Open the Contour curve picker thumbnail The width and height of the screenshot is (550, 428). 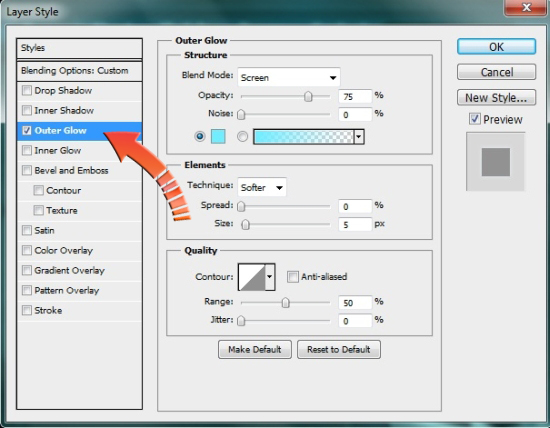click(x=251, y=277)
